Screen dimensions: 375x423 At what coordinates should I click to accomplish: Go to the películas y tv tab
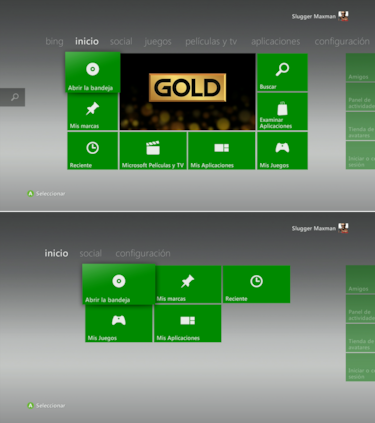(211, 42)
